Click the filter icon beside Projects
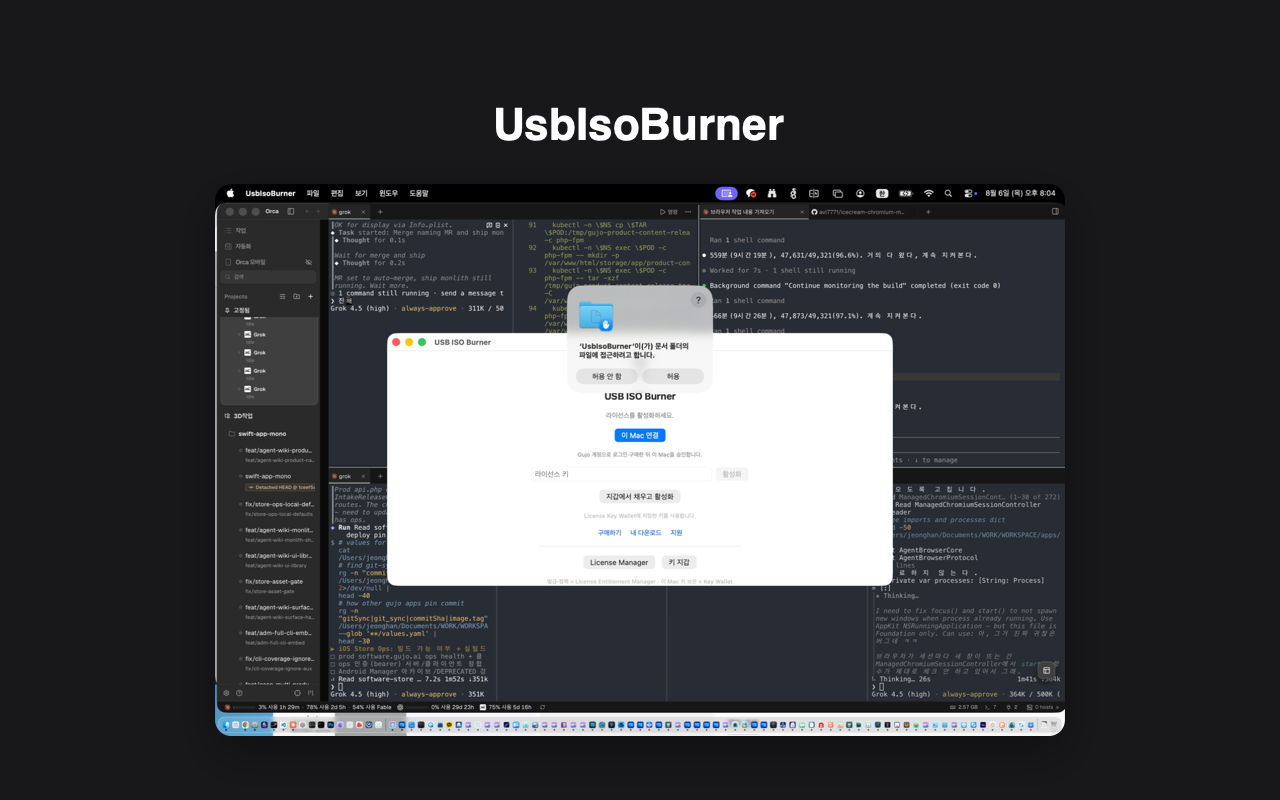Viewport: 1280px width, 800px height. 282,296
